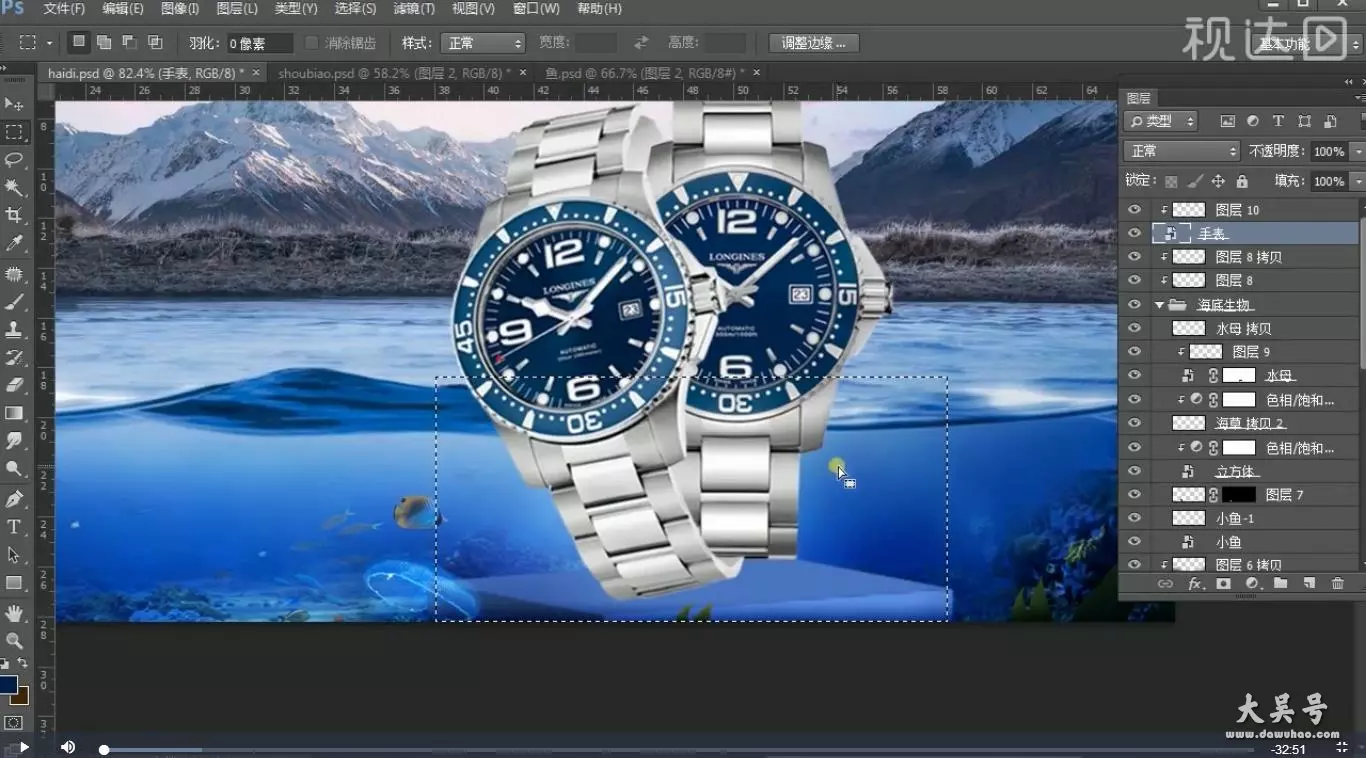Open the 文件(F) menu
Screen dimensions: 1366x758
65,9
